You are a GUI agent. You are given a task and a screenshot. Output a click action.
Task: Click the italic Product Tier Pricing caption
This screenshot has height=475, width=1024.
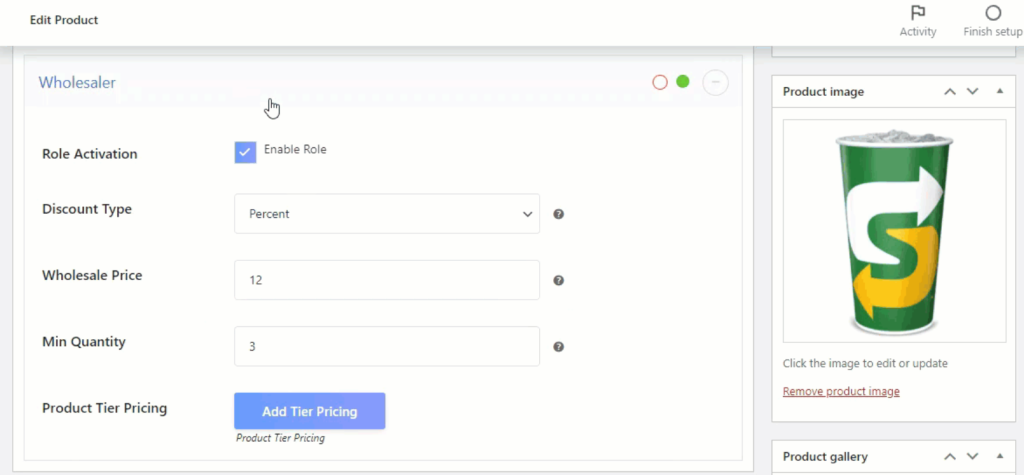point(280,438)
